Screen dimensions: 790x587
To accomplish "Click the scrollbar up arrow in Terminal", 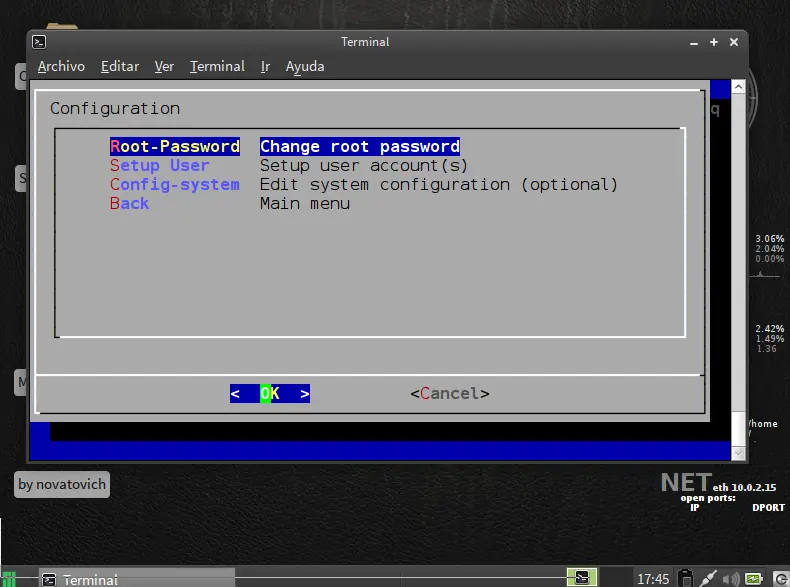I will tap(738, 87).
